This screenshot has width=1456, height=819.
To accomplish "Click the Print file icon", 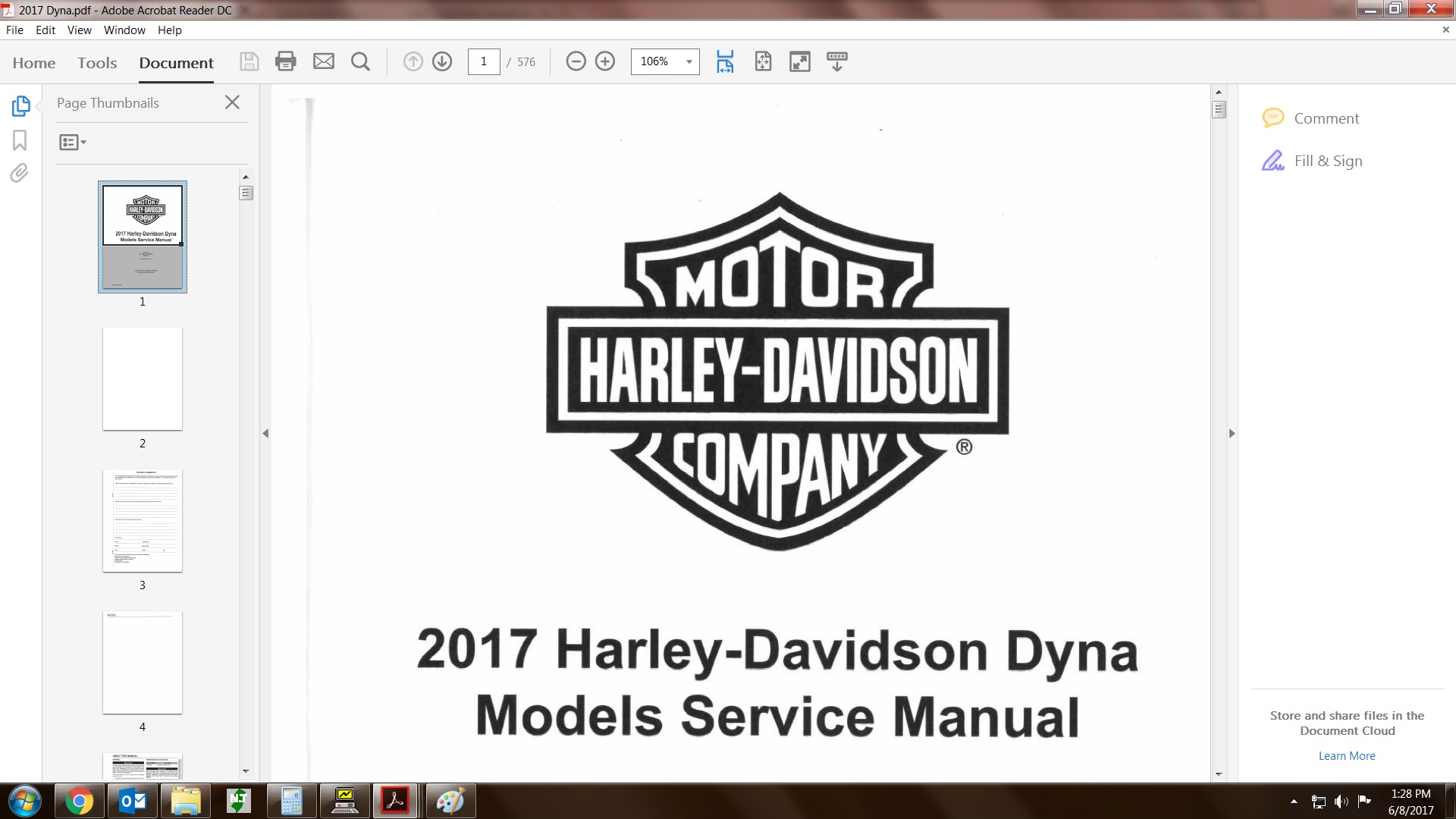I will point(286,61).
